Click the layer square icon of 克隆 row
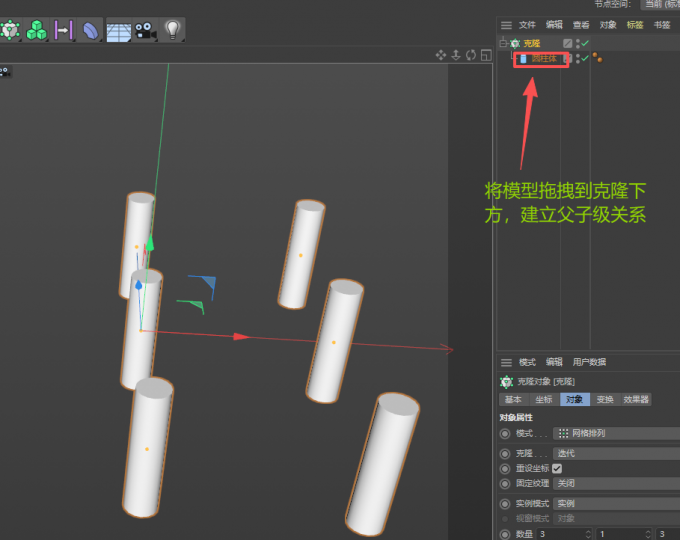Image resolution: width=680 pixels, height=540 pixels. (x=567, y=43)
